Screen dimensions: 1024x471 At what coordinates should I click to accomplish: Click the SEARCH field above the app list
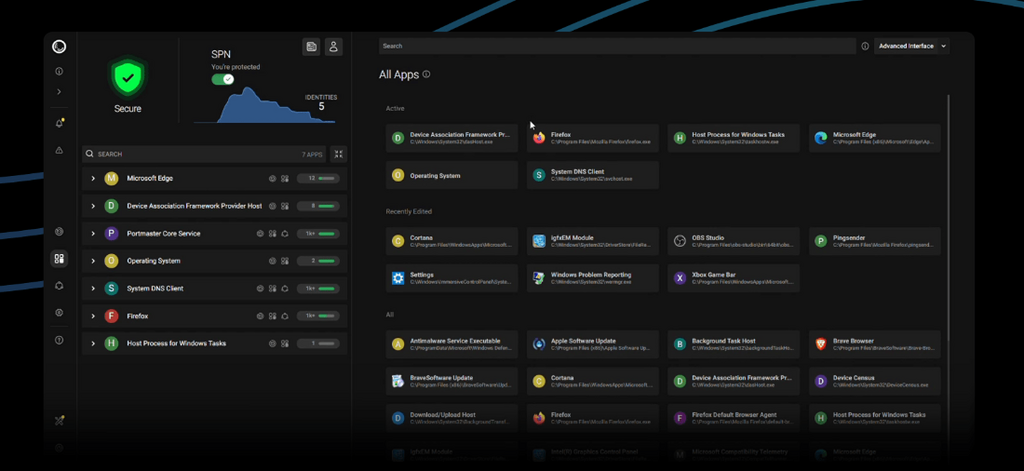[x=204, y=154]
